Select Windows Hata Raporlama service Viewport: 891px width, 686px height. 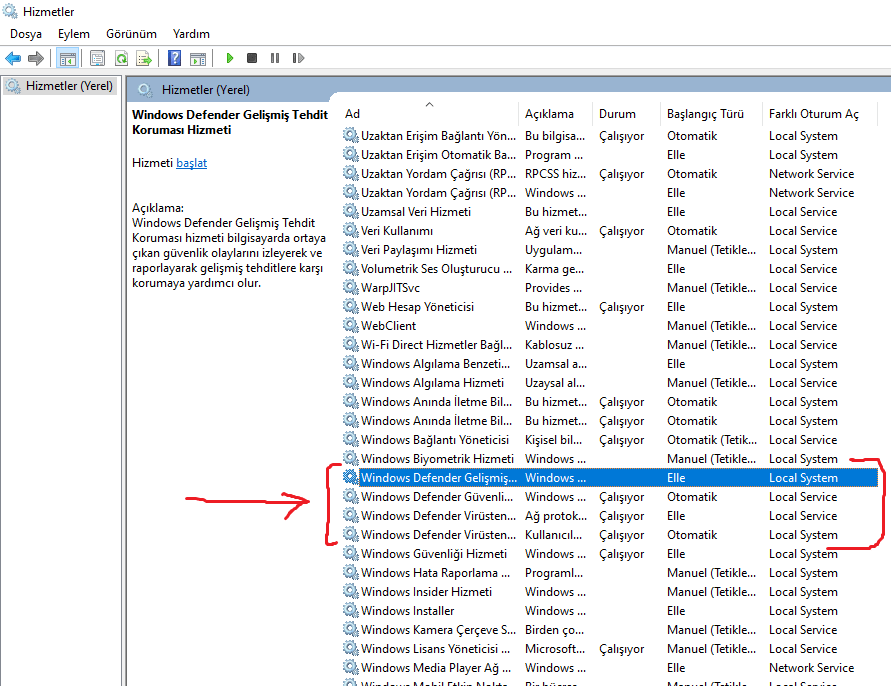tap(435, 573)
